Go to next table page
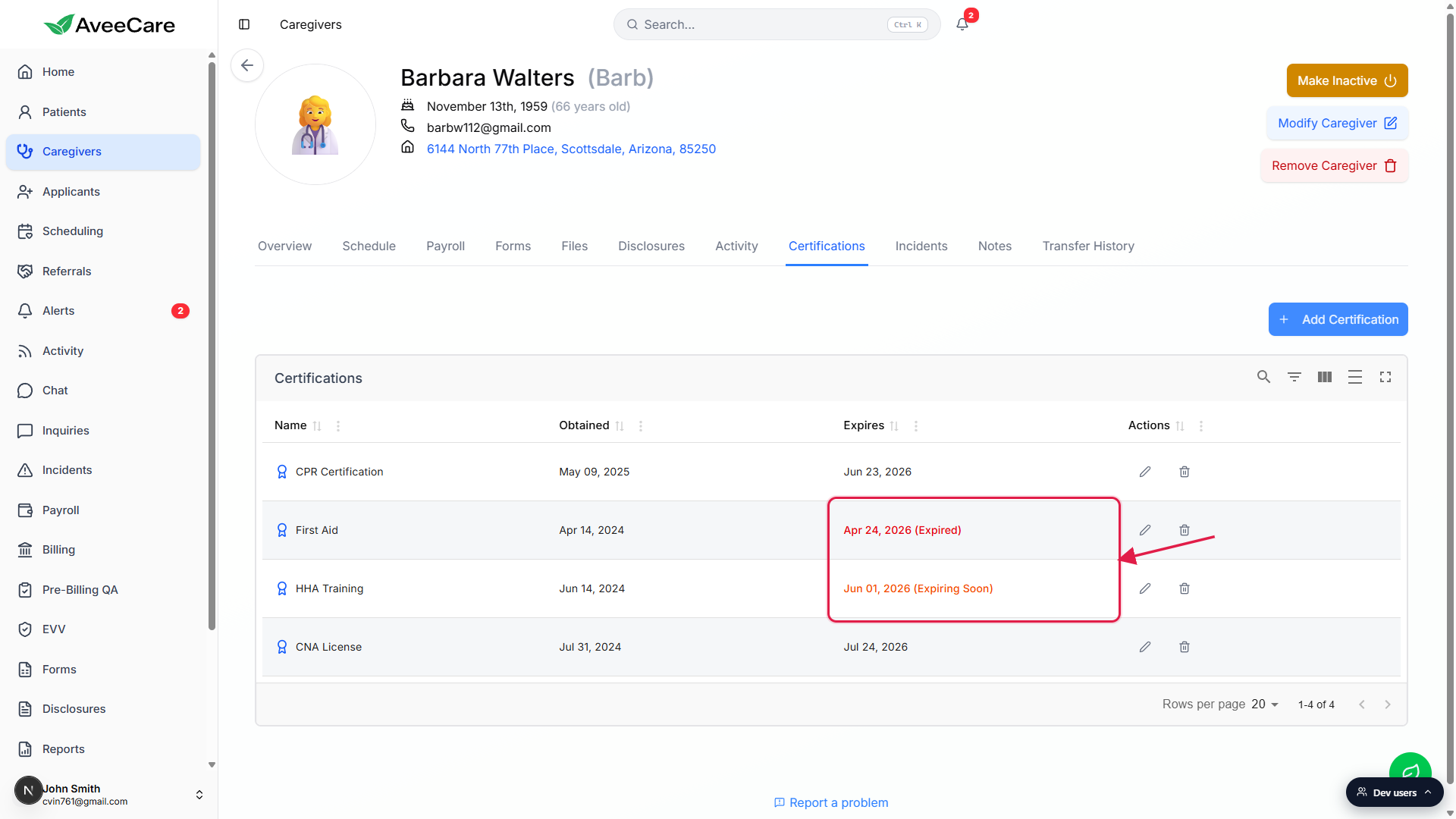This screenshot has height=819, width=1456. [1388, 704]
